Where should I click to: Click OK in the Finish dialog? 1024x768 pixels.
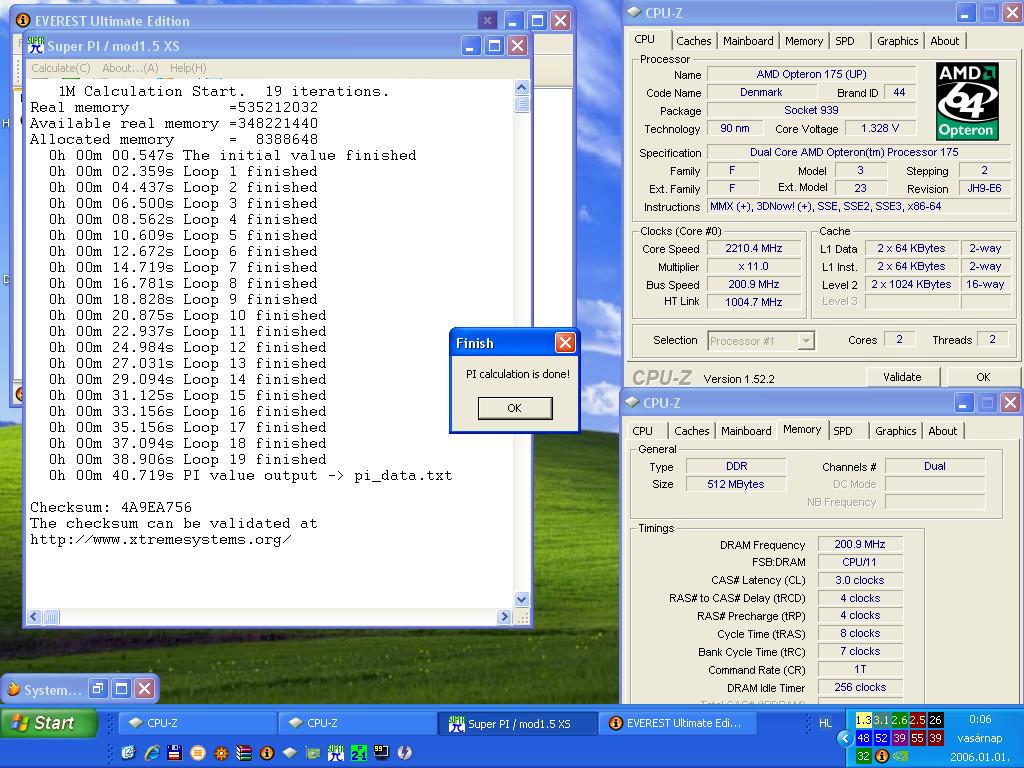pos(515,408)
